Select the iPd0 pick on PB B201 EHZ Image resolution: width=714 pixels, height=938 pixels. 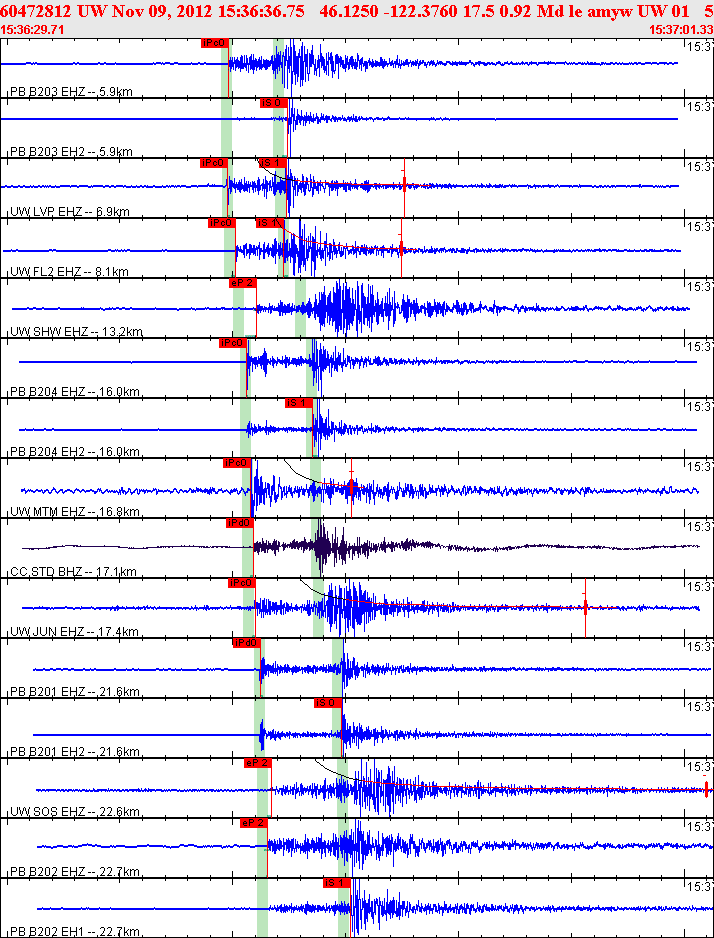(247, 643)
